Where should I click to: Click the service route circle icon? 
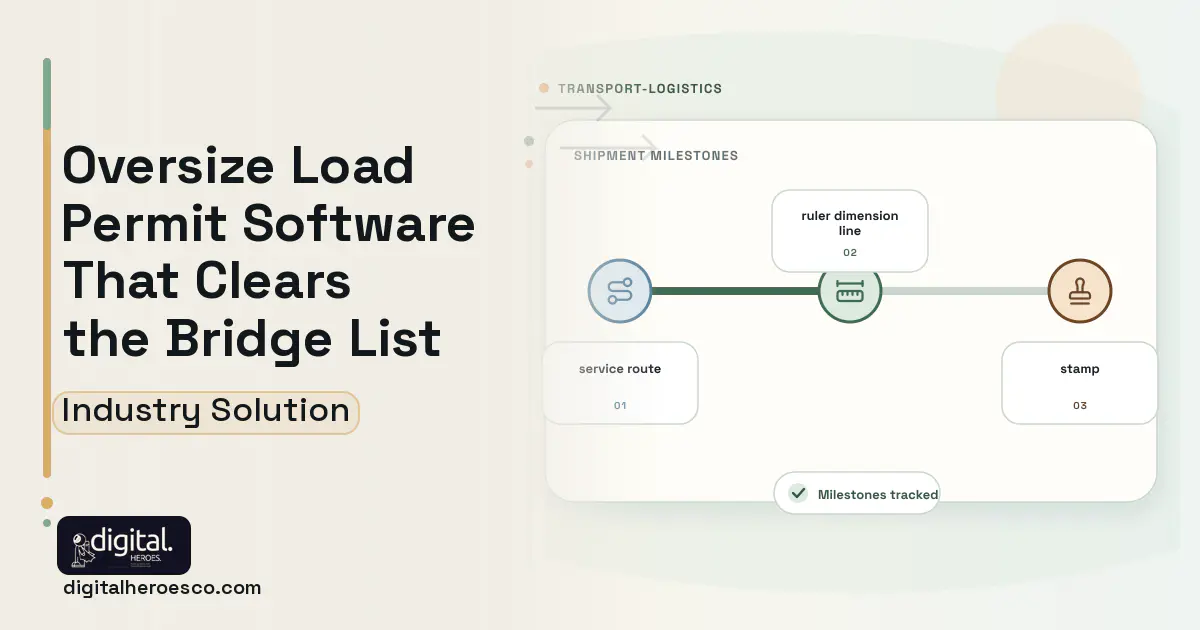click(x=620, y=291)
